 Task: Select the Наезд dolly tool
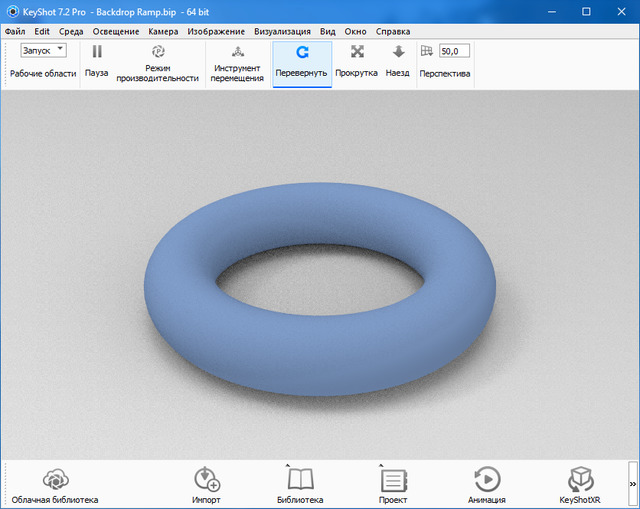point(398,61)
